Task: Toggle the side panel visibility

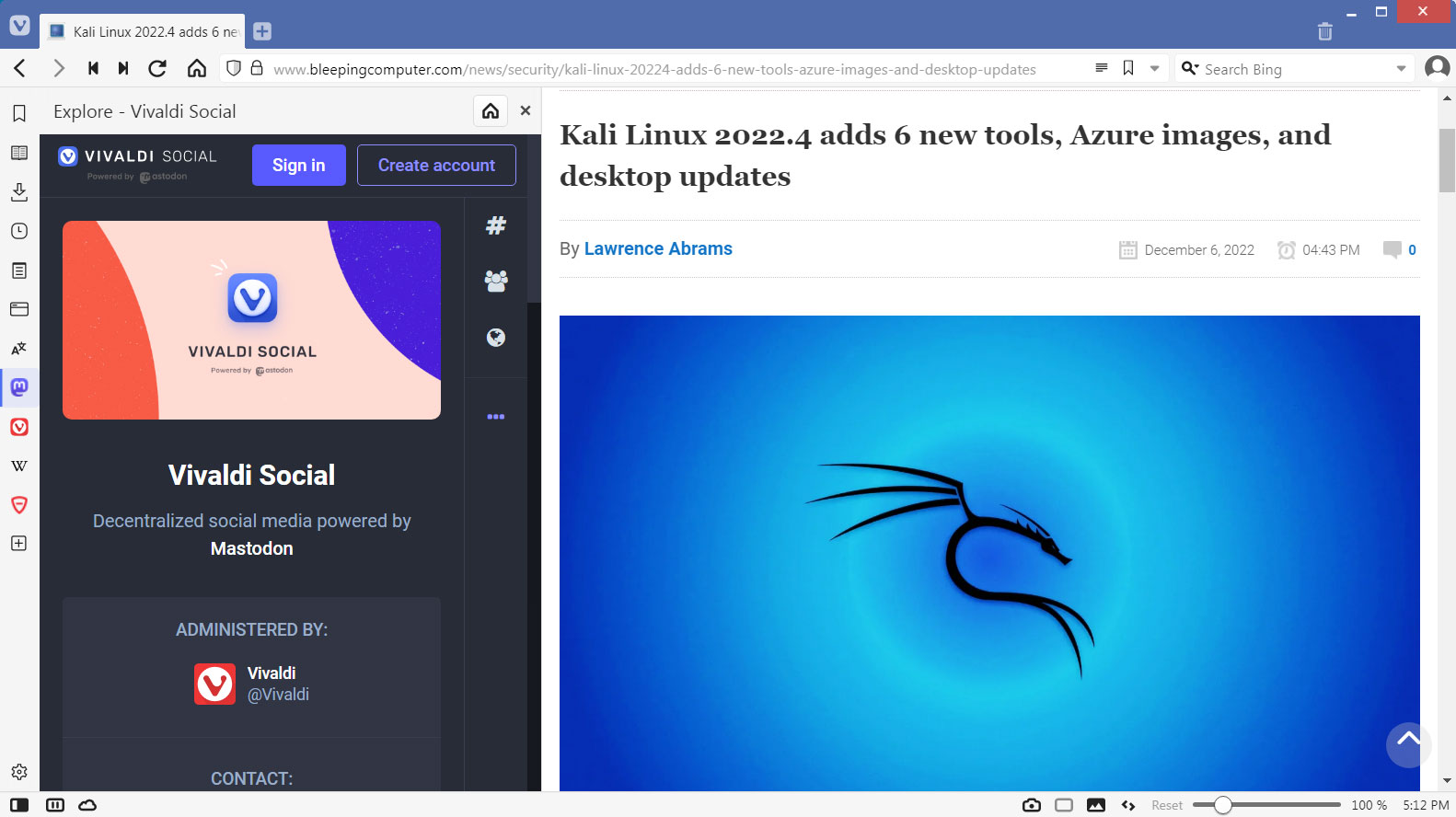Action: 19,805
